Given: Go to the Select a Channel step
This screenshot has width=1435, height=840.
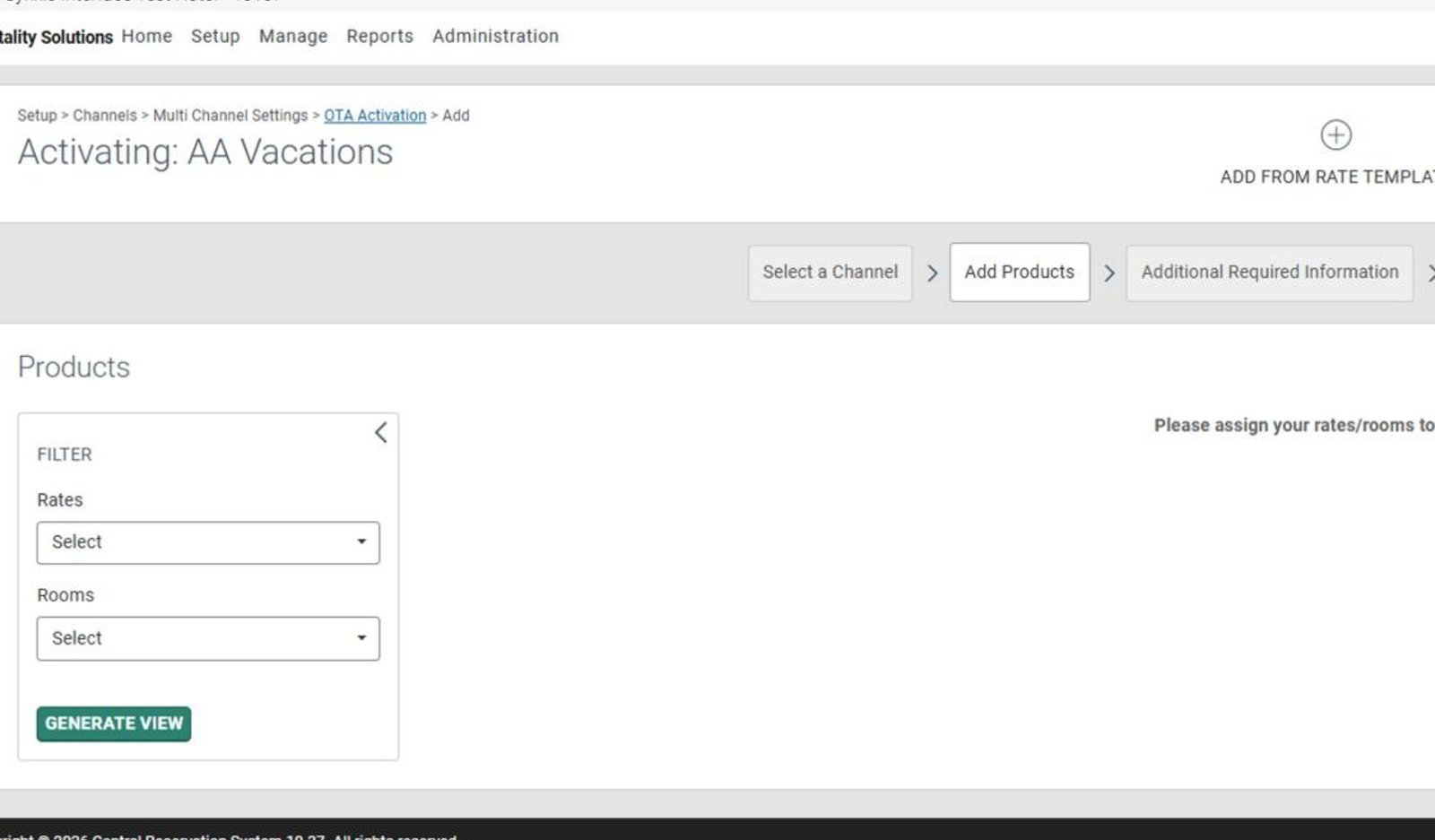Looking at the screenshot, I should (830, 273).
